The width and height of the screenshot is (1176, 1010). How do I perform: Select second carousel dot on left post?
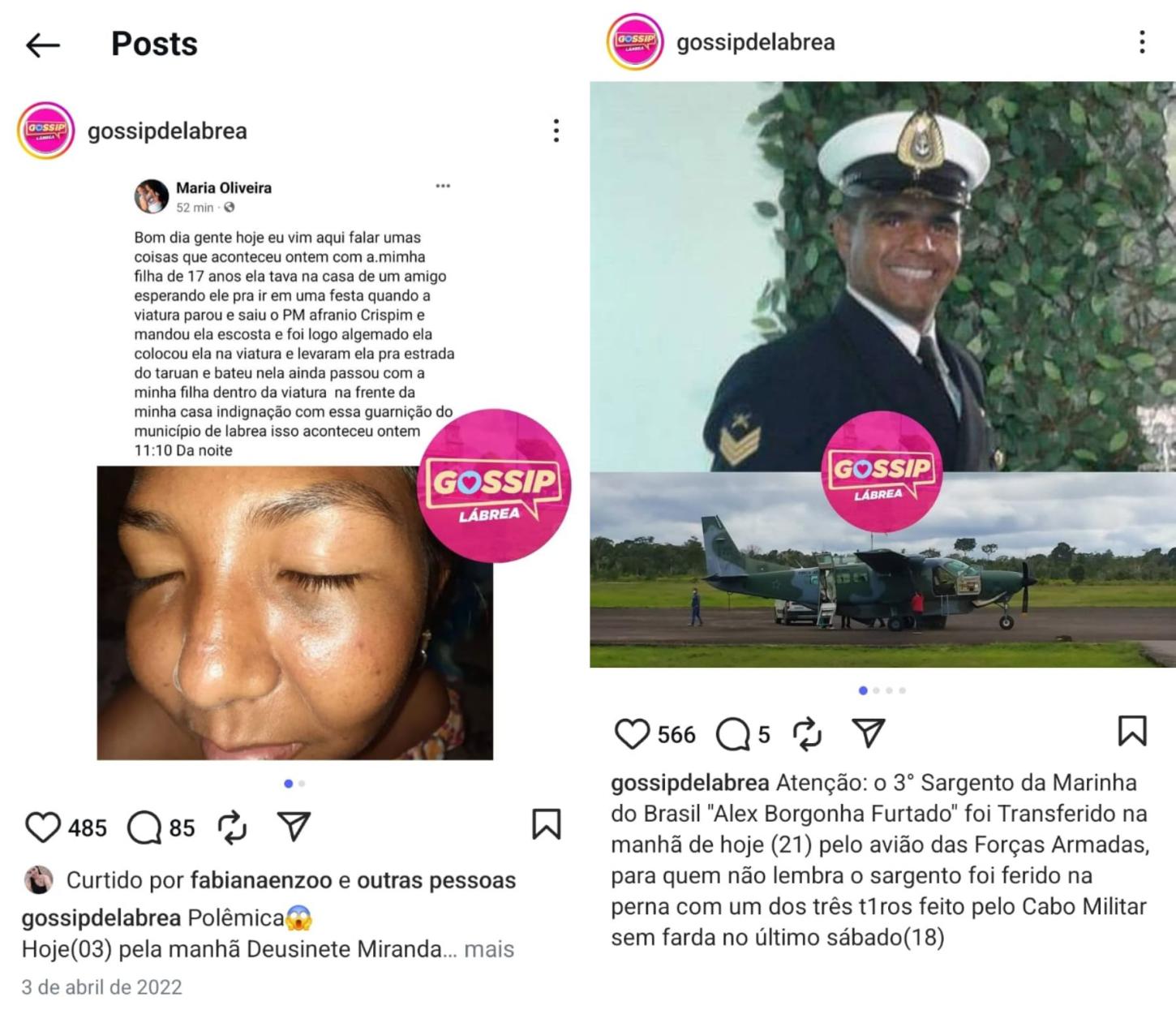(x=302, y=784)
